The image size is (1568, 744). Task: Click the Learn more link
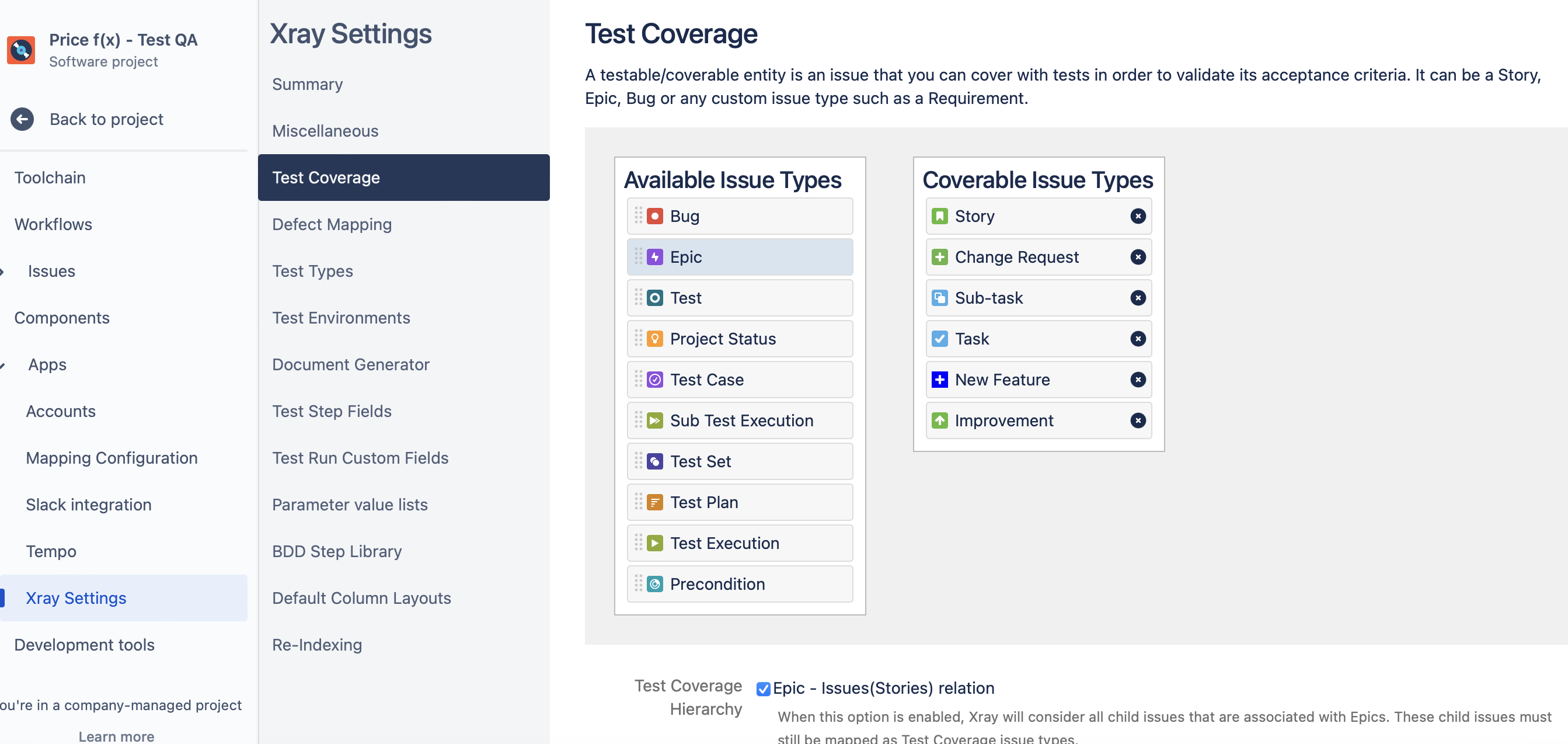coord(116,736)
